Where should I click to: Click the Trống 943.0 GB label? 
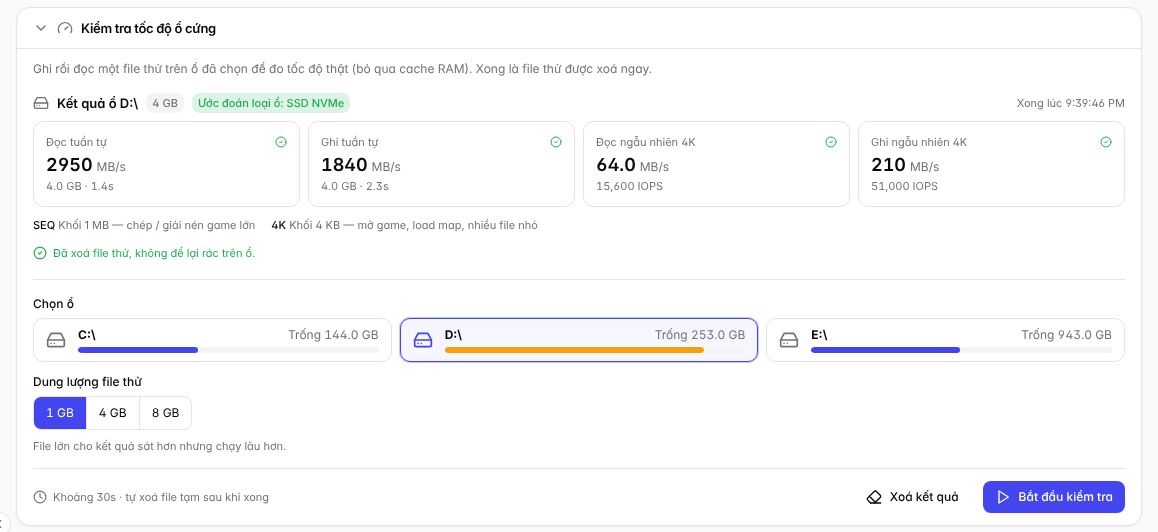(x=1066, y=335)
